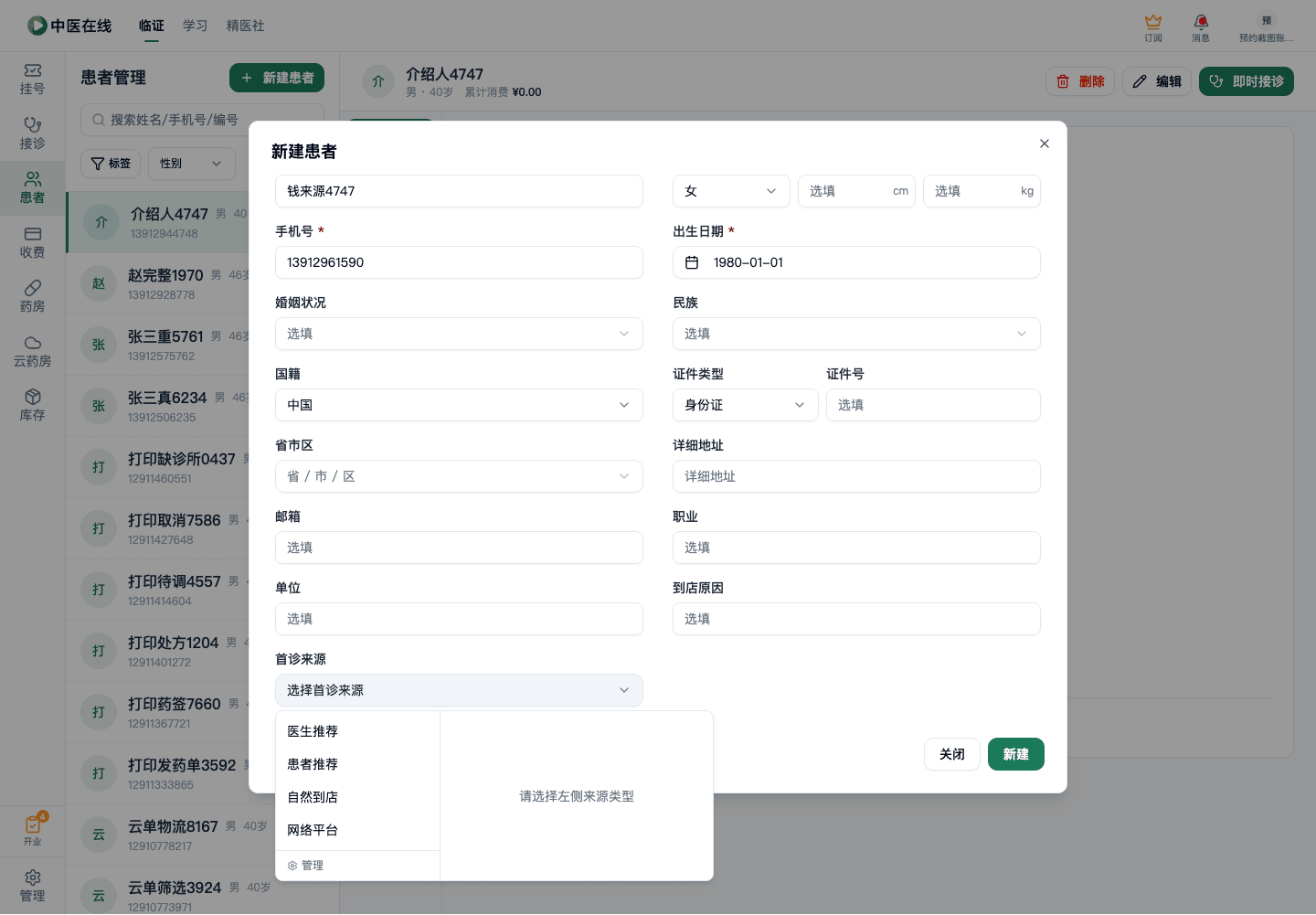Open 库存 inventory in sidebar
The width and height of the screenshot is (1316, 915).
32,406
